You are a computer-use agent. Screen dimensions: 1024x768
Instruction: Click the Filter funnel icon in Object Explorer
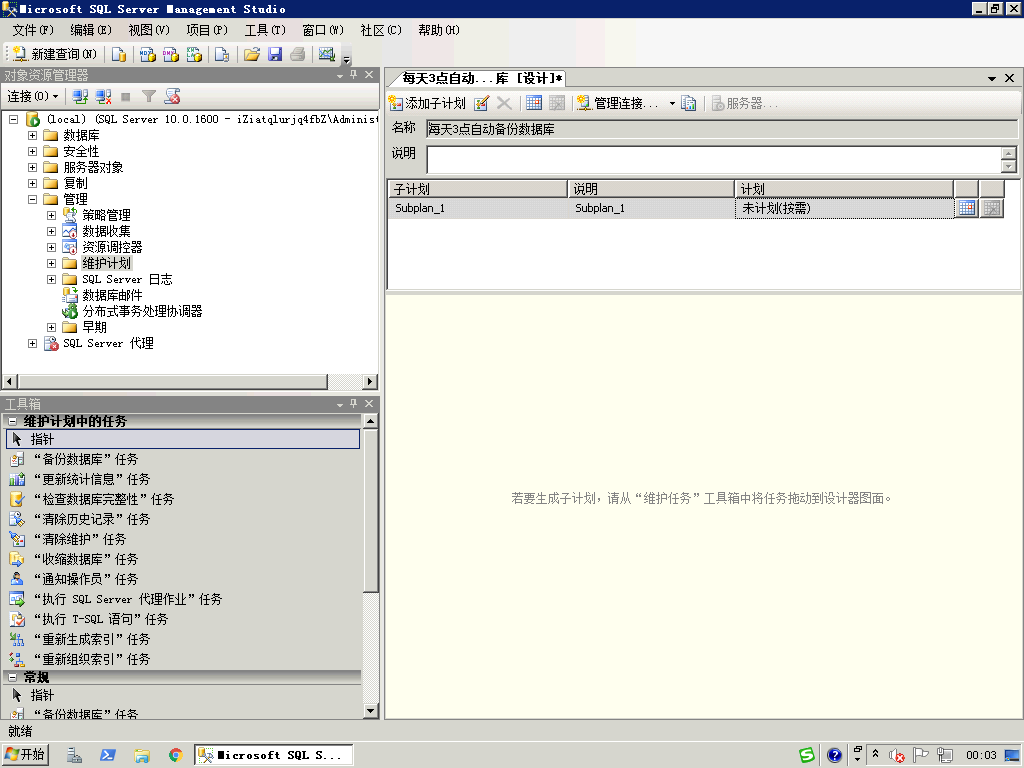pyautogui.click(x=149, y=97)
